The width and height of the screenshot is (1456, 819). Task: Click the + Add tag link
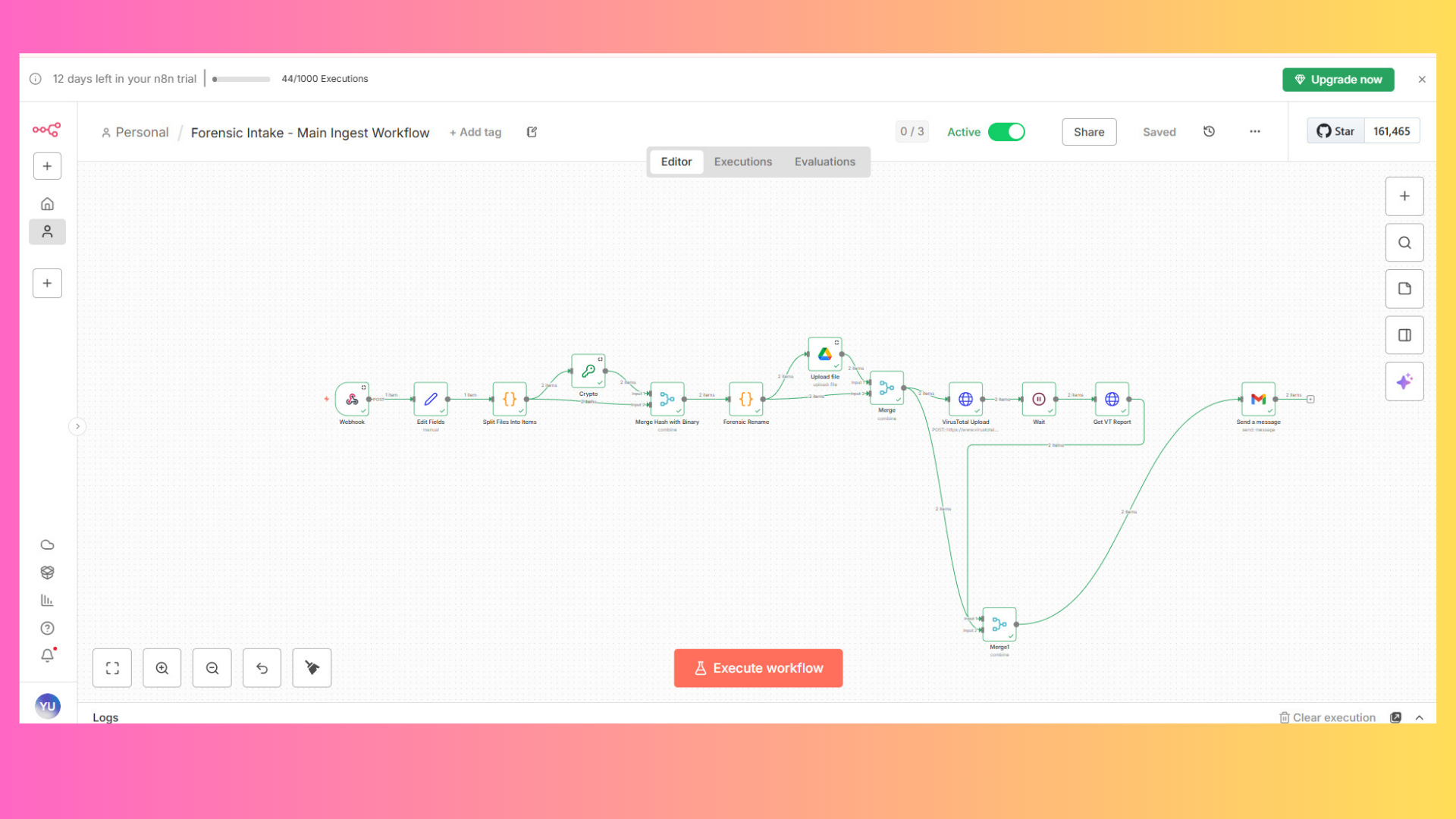point(475,132)
